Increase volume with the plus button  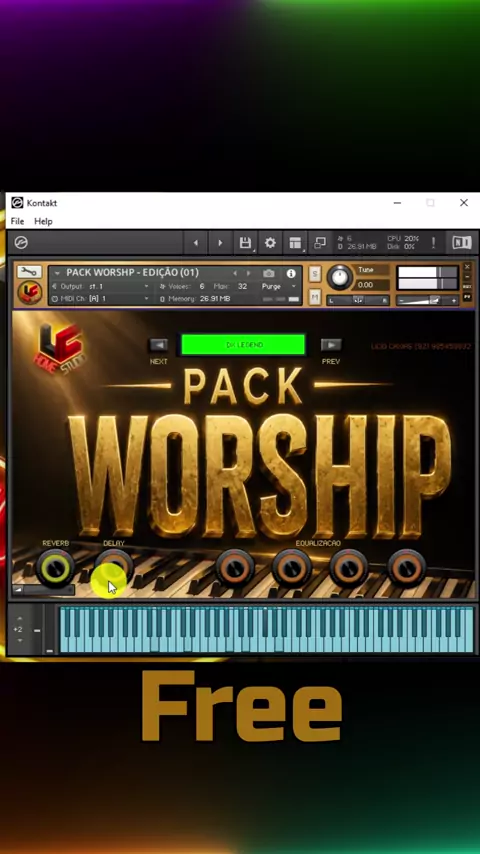(x=453, y=301)
